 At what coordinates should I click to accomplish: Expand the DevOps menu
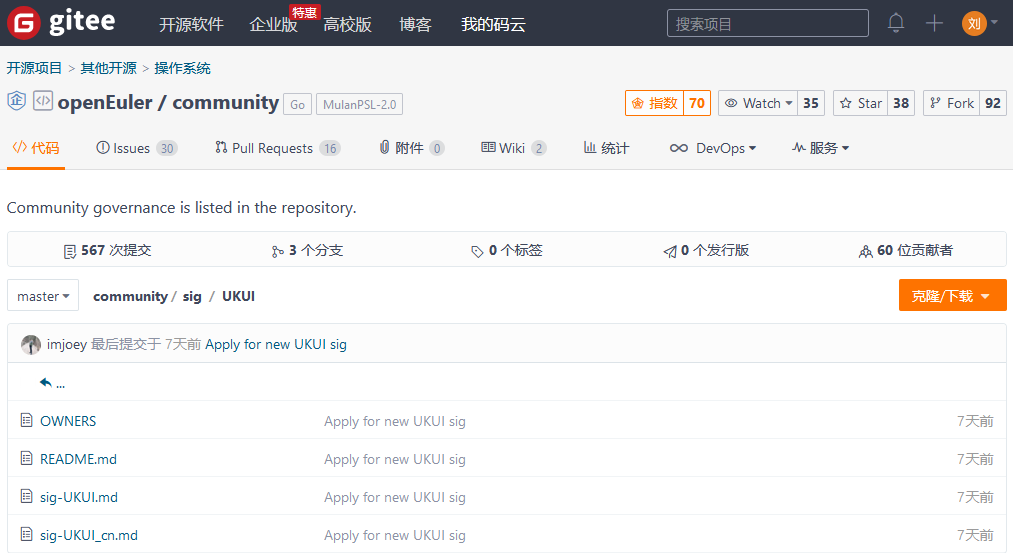click(x=712, y=148)
